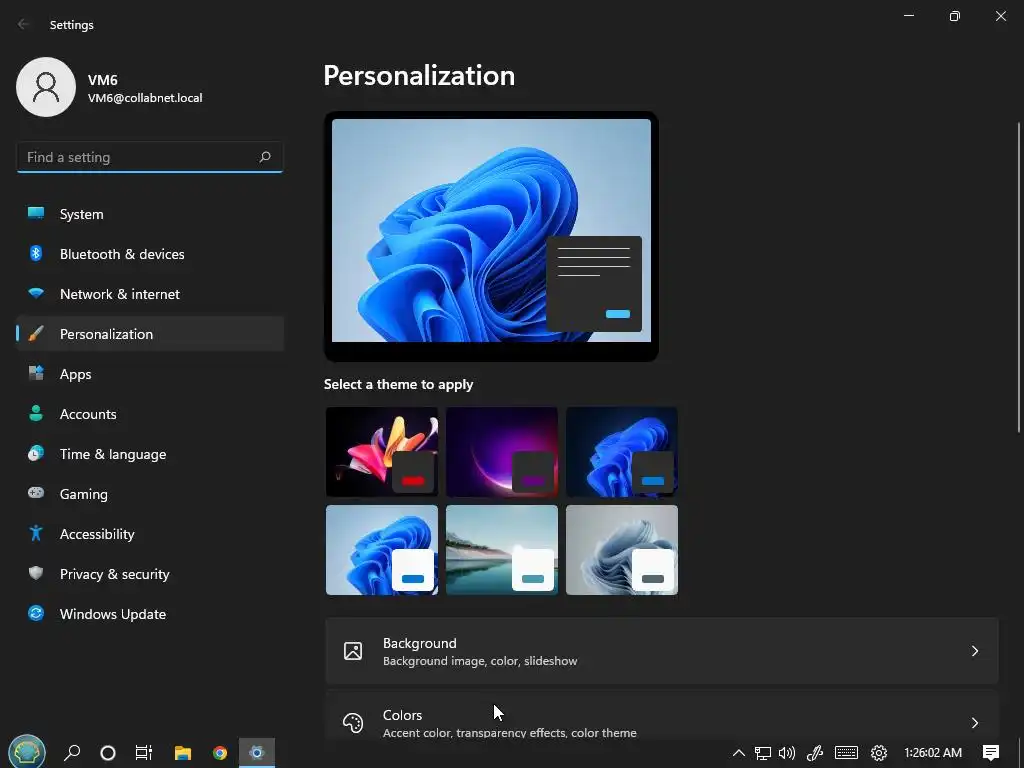
Task: Open Accessibility settings
Action: [150, 534]
